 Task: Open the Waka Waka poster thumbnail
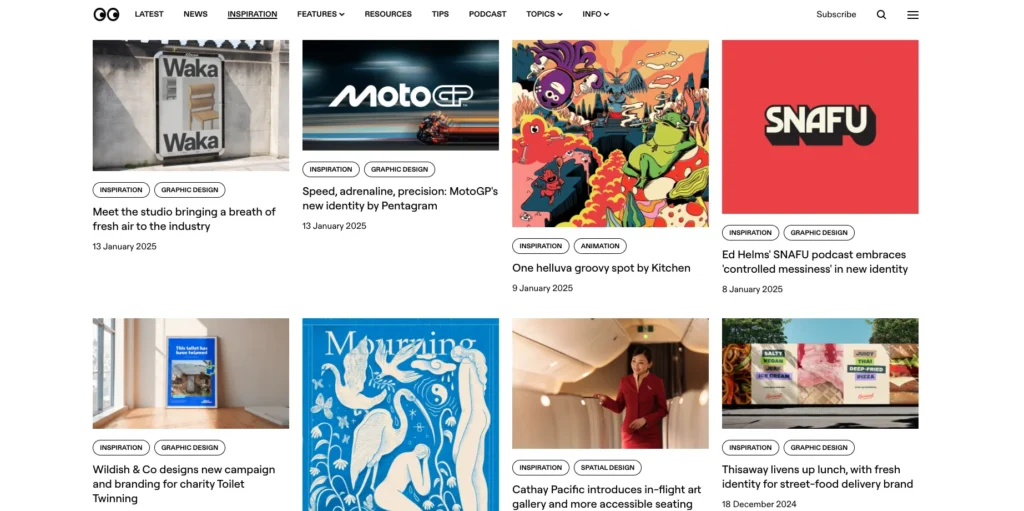191,105
